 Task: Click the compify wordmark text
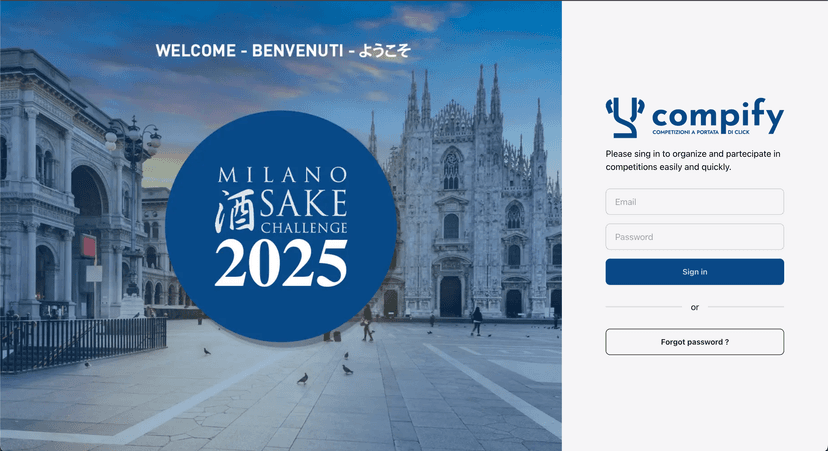click(718, 115)
